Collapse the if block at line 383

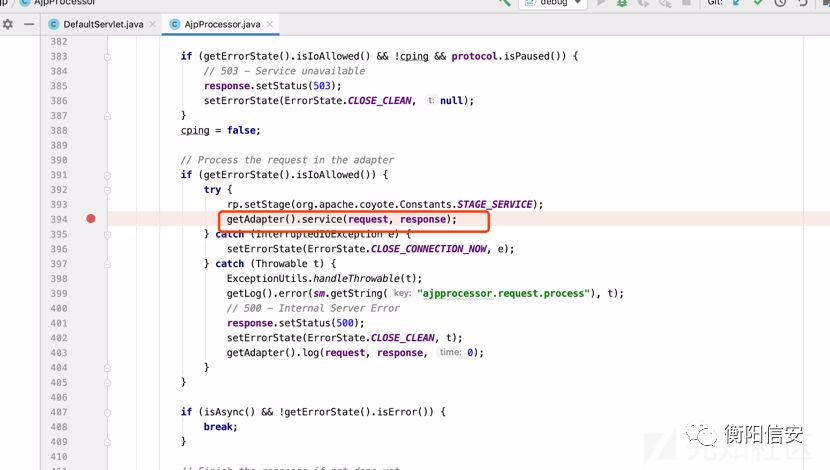click(x=107, y=57)
